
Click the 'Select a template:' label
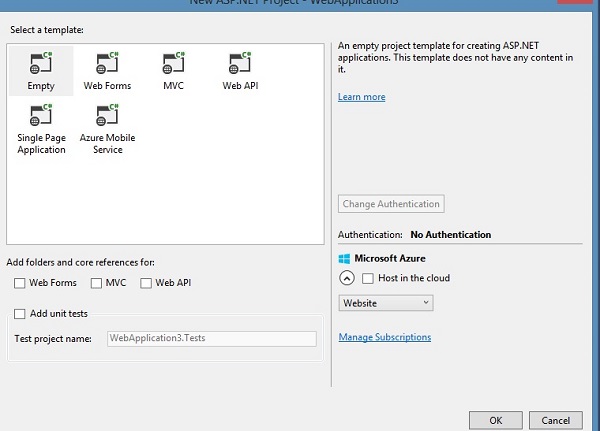click(47, 30)
